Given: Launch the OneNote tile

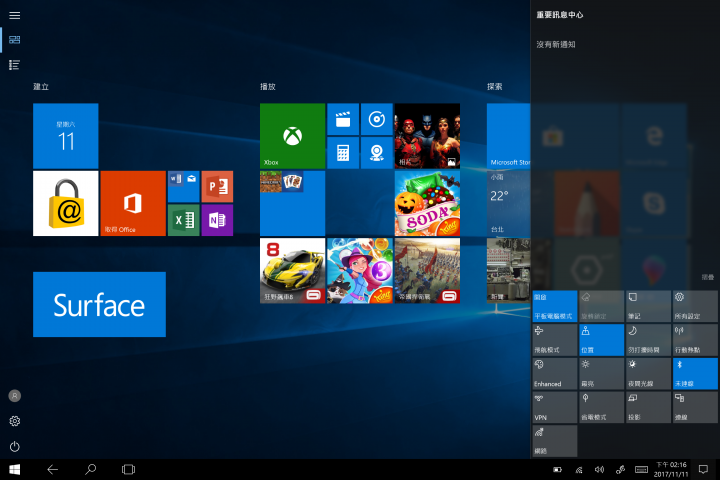Looking at the screenshot, I should coord(217,220).
